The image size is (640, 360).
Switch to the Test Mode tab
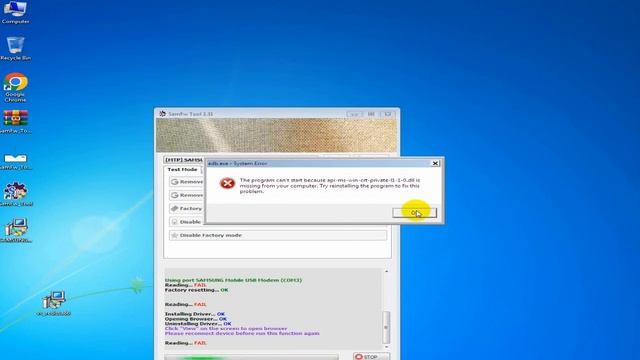pos(182,169)
